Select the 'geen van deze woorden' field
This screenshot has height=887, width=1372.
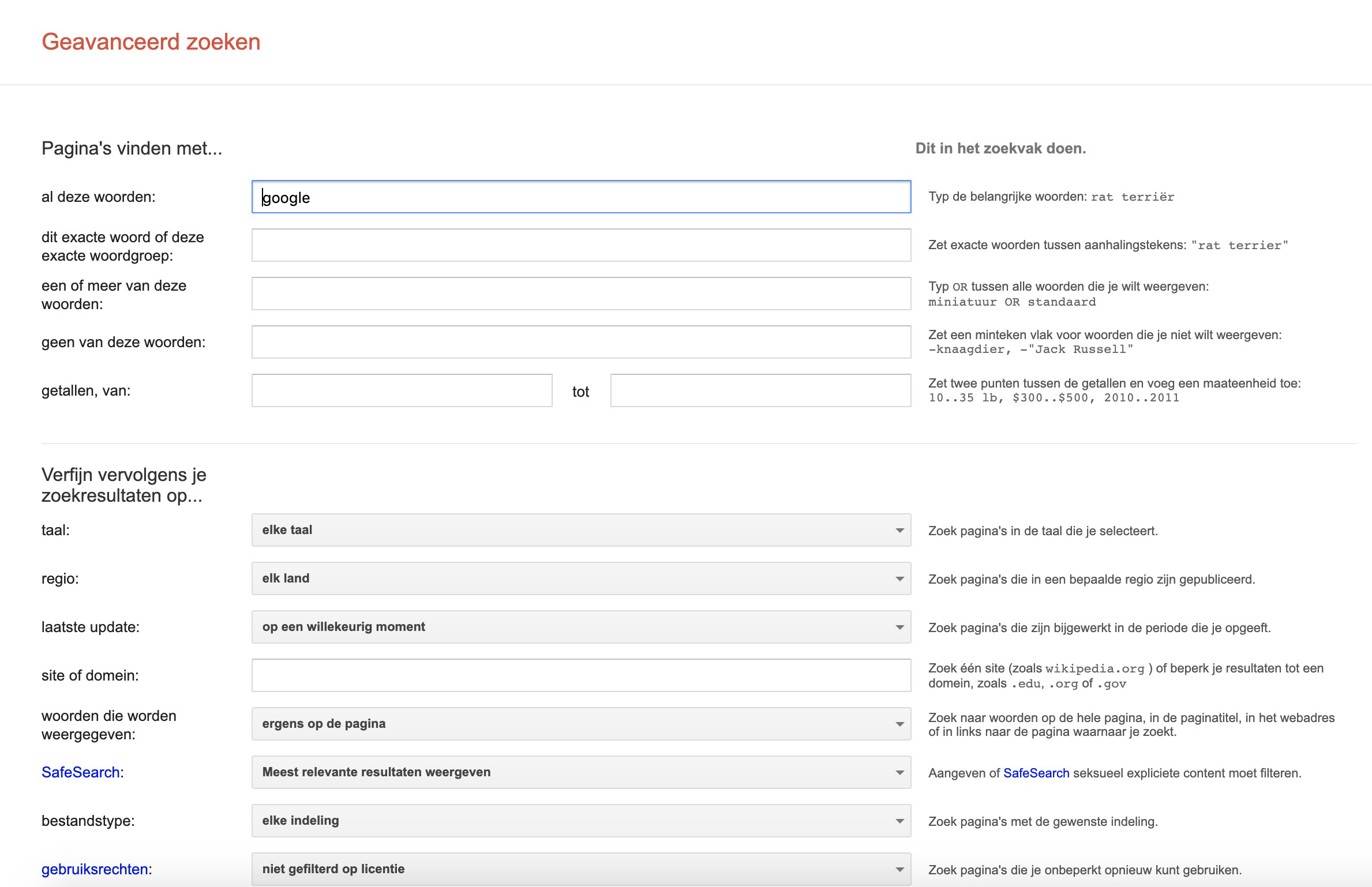pyautogui.click(x=581, y=342)
